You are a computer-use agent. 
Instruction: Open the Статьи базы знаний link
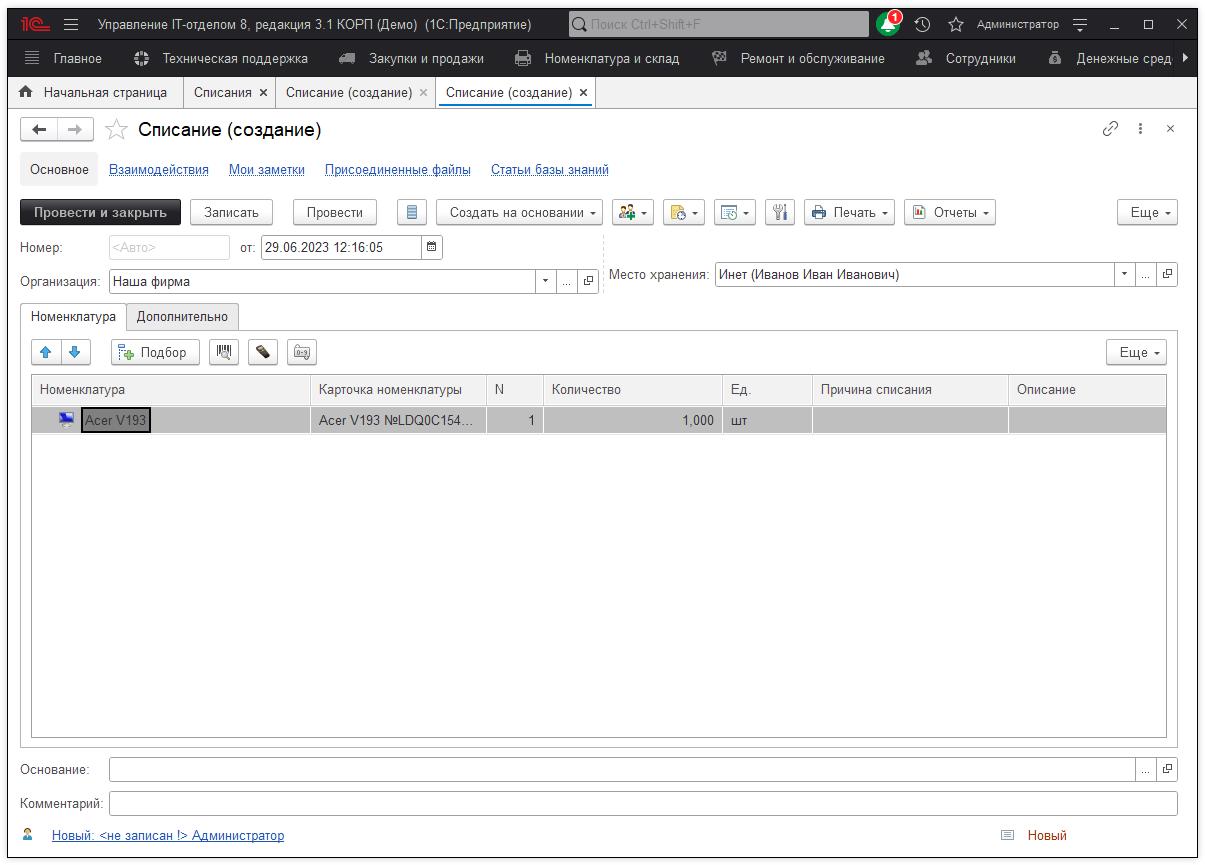click(549, 170)
